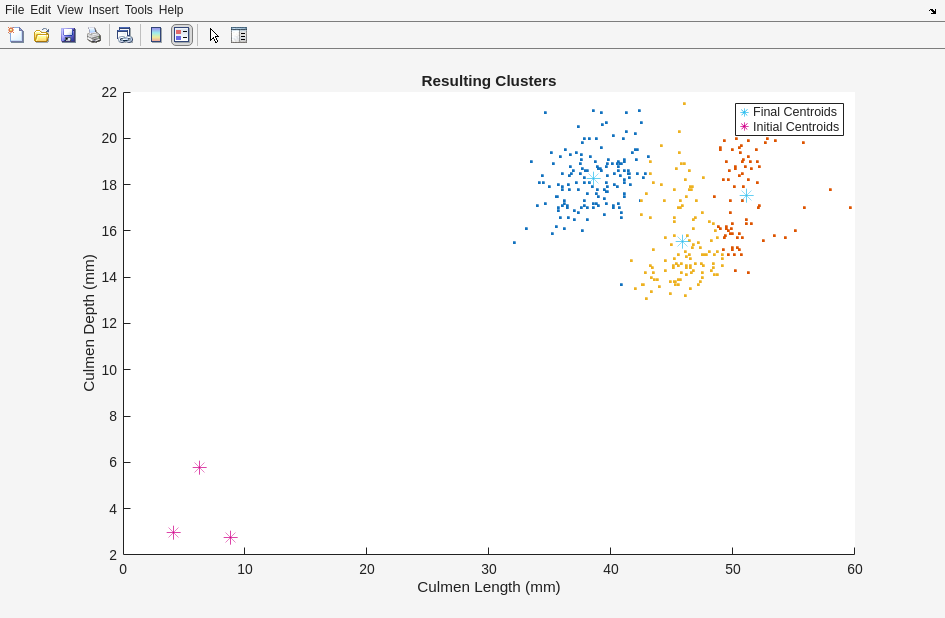Viewport: 945px width, 618px height.
Task: Click the Resulting Clusters plot title
Action: click(488, 81)
